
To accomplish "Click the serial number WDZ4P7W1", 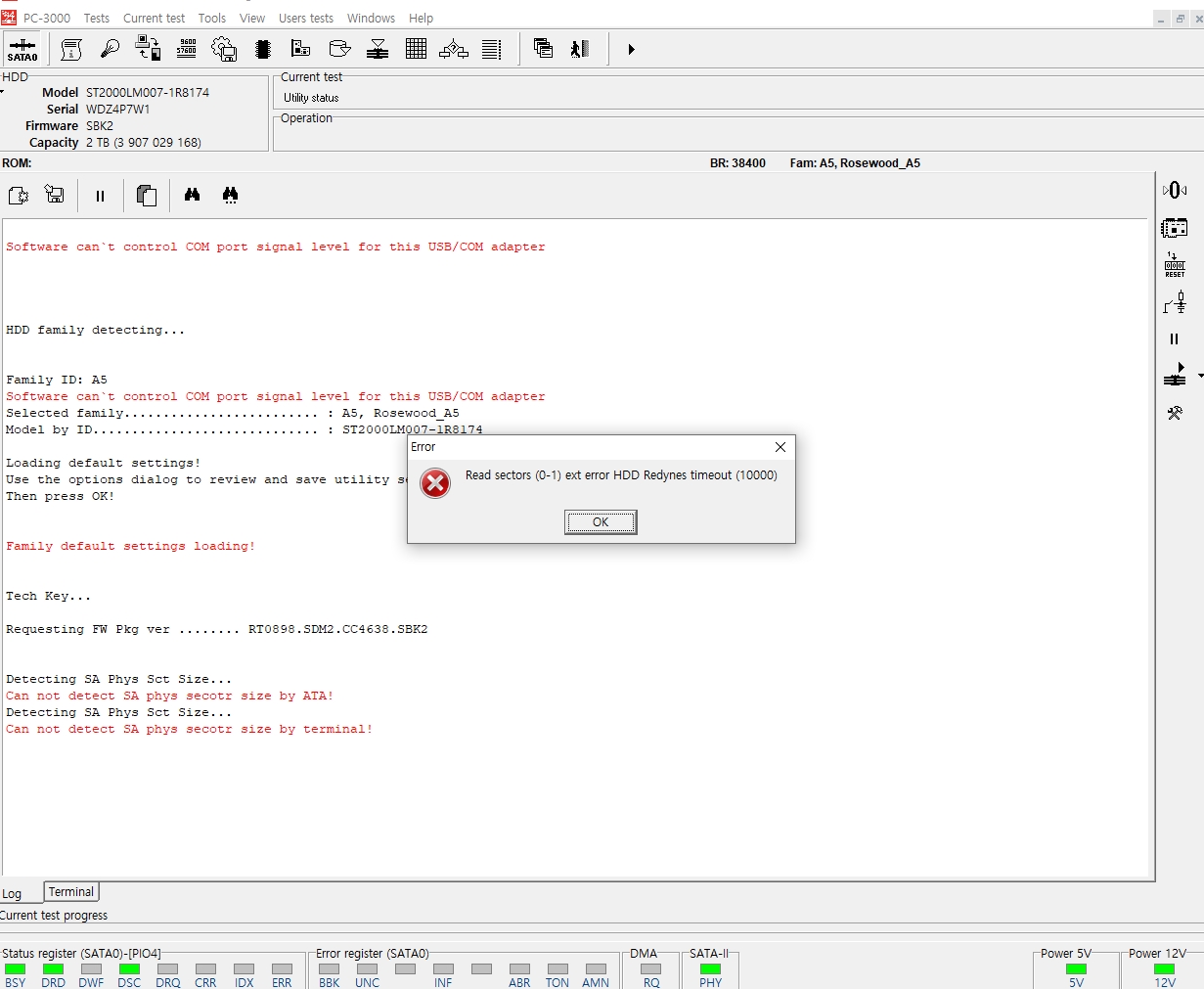I will [x=118, y=109].
